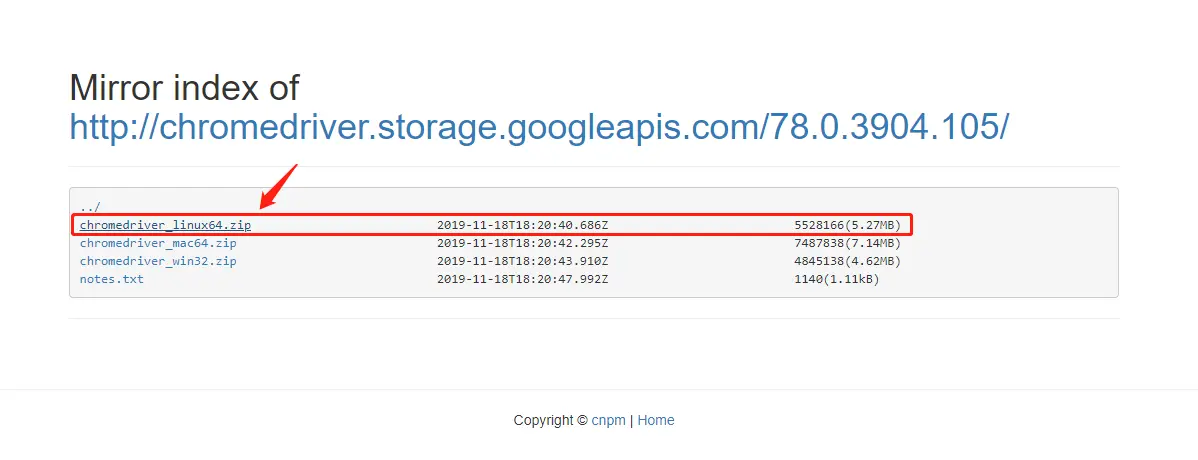Select the 4845138(4.62MB) file size text
The height and width of the screenshot is (460, 1198).
click(x=847, y=261)
